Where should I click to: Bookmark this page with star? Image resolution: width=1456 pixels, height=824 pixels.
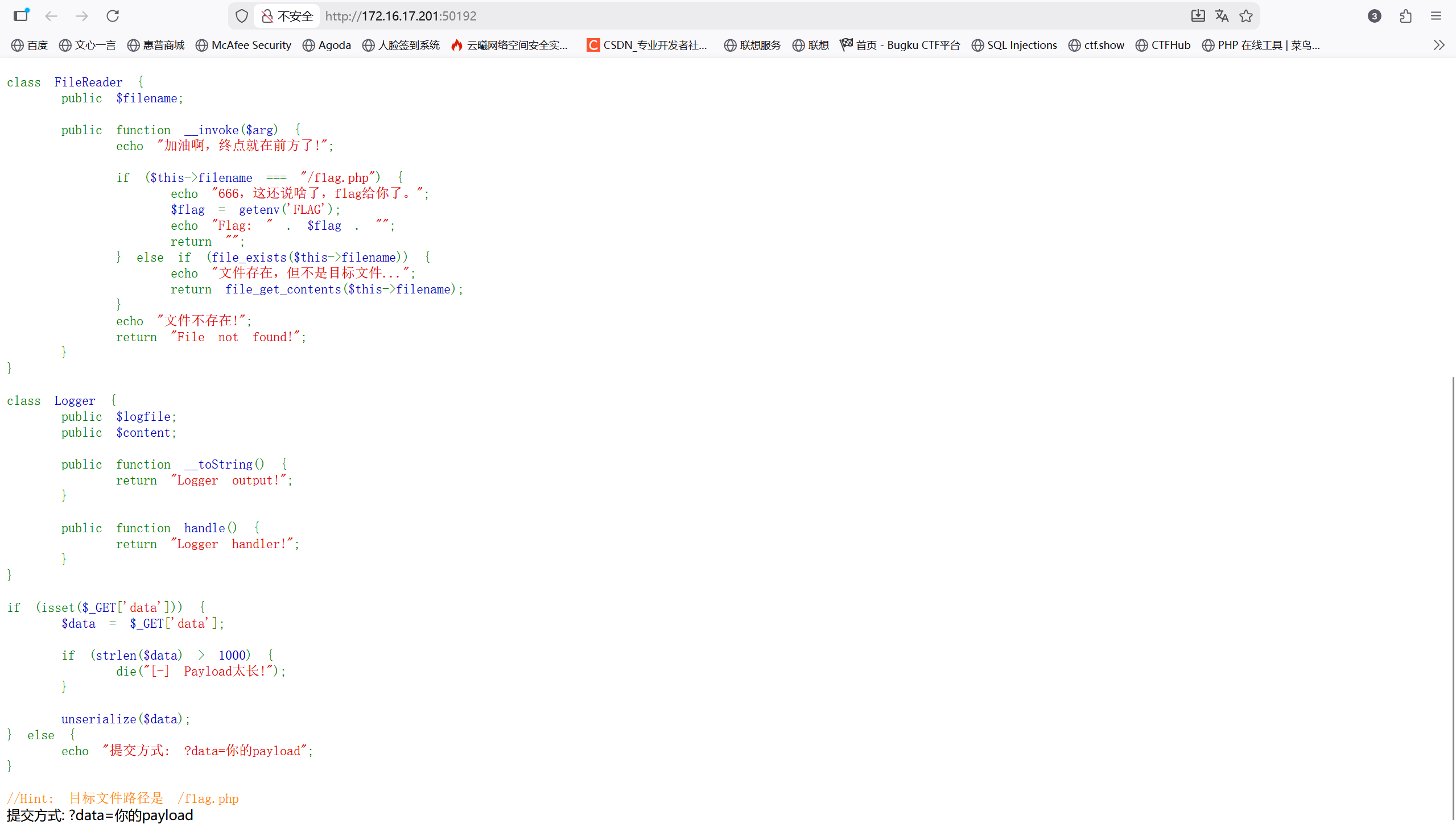pyautogui.click(x=1246, y=16)
